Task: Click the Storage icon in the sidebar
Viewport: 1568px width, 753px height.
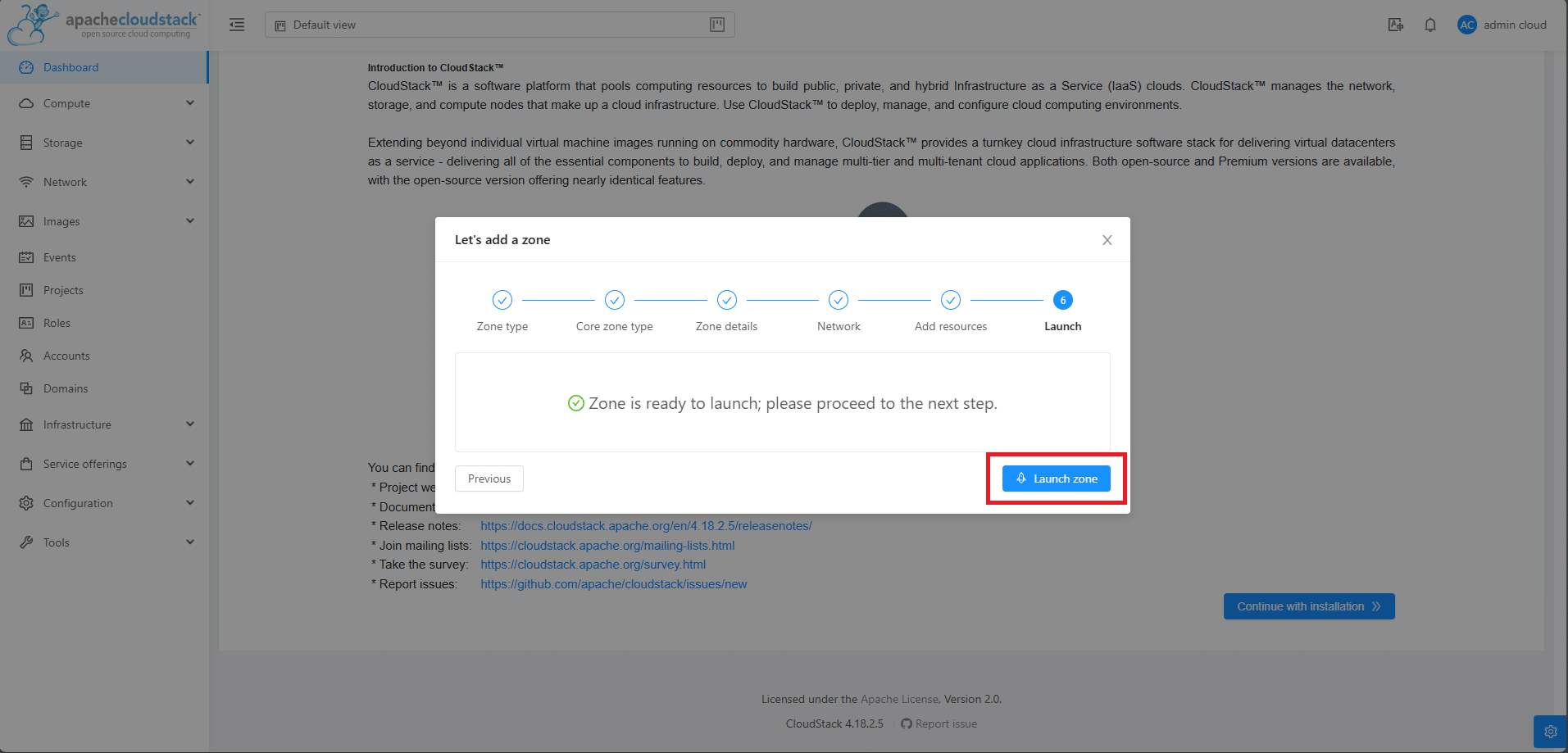Action: (26, 143)
